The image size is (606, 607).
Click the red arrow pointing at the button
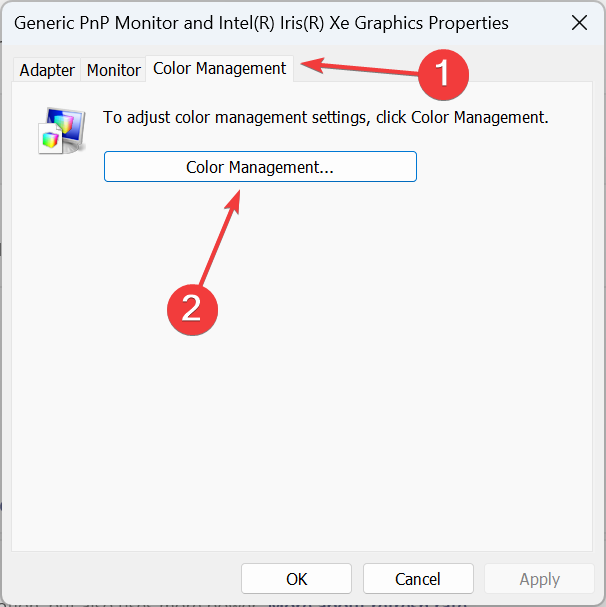tap(220, 238)
